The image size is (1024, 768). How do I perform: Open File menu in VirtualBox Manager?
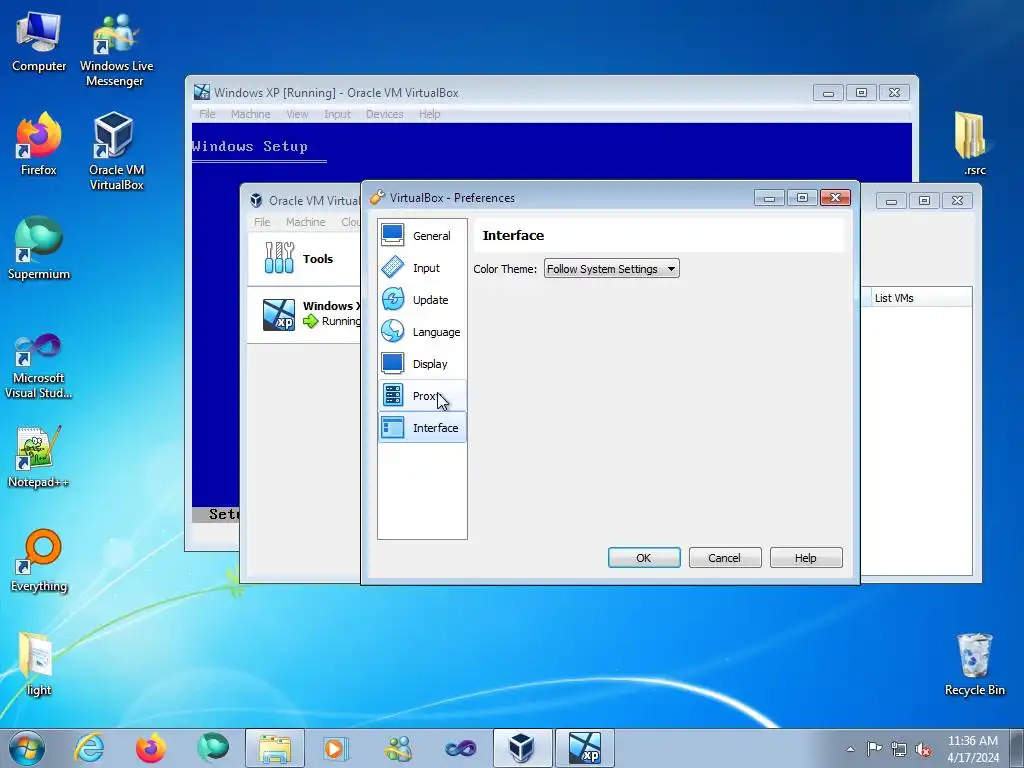(262, 222)
